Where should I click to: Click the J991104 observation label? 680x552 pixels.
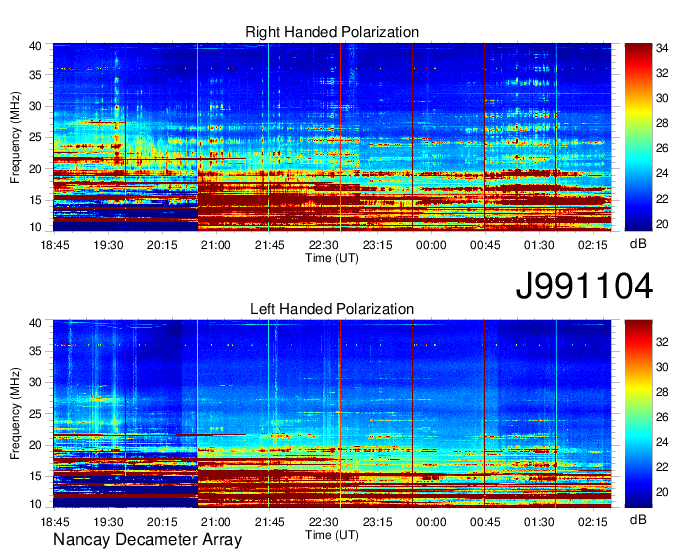point(584,286)
